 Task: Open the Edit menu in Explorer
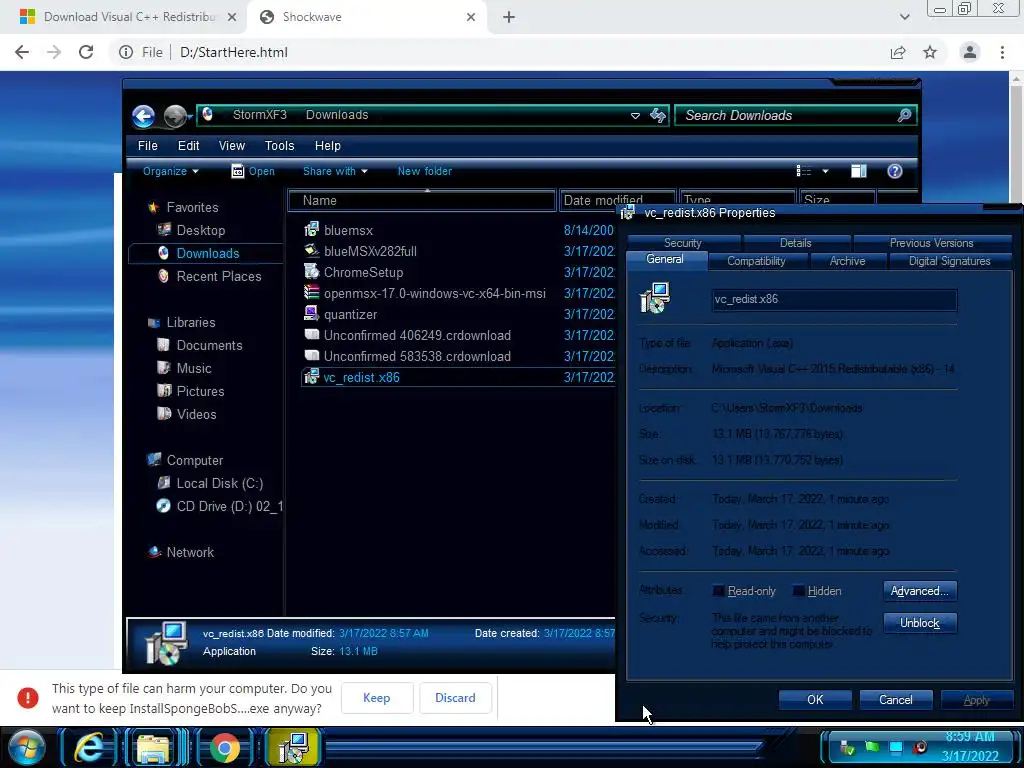click(189, 146)
